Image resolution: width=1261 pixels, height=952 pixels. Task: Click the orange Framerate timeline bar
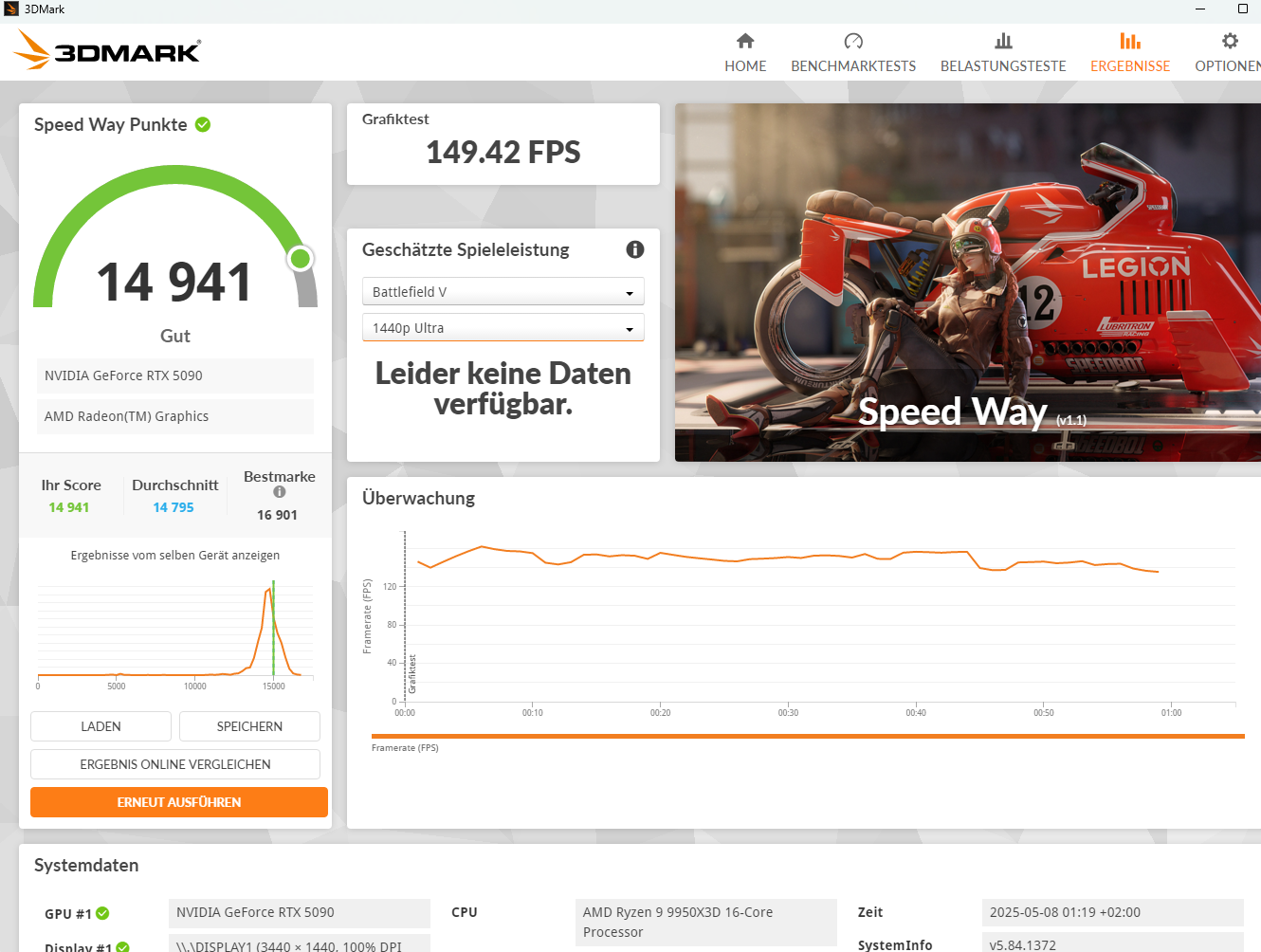808,736
